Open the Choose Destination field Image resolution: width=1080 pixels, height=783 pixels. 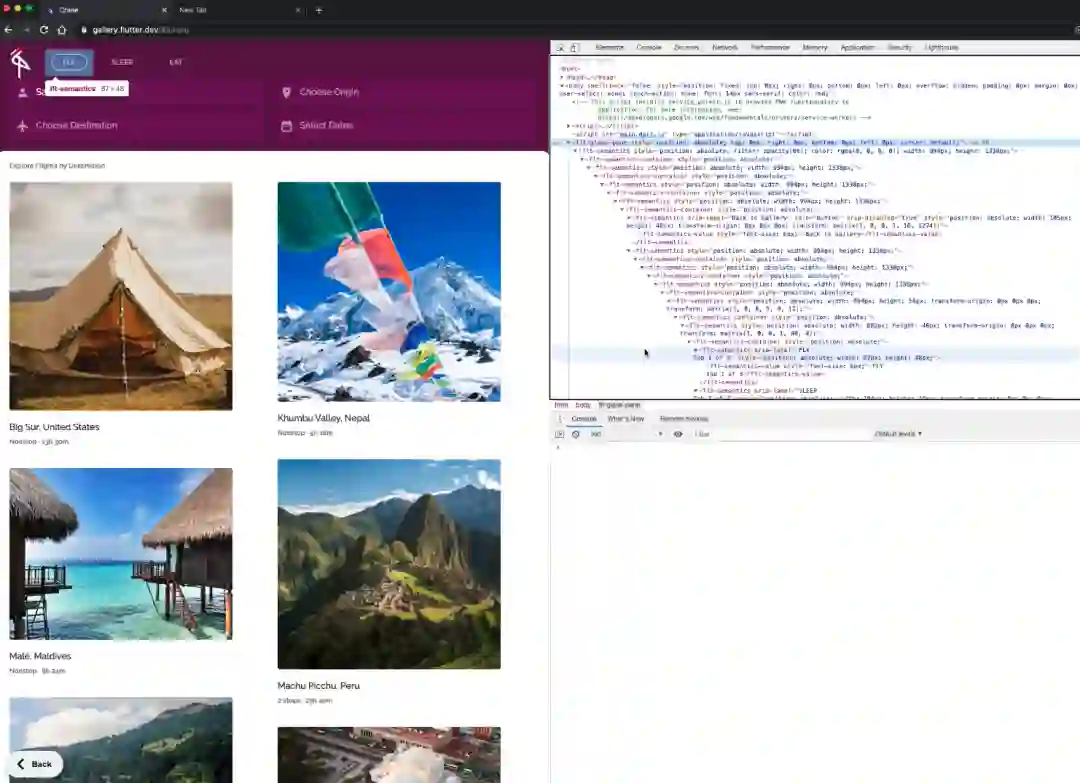coord(138,125)
